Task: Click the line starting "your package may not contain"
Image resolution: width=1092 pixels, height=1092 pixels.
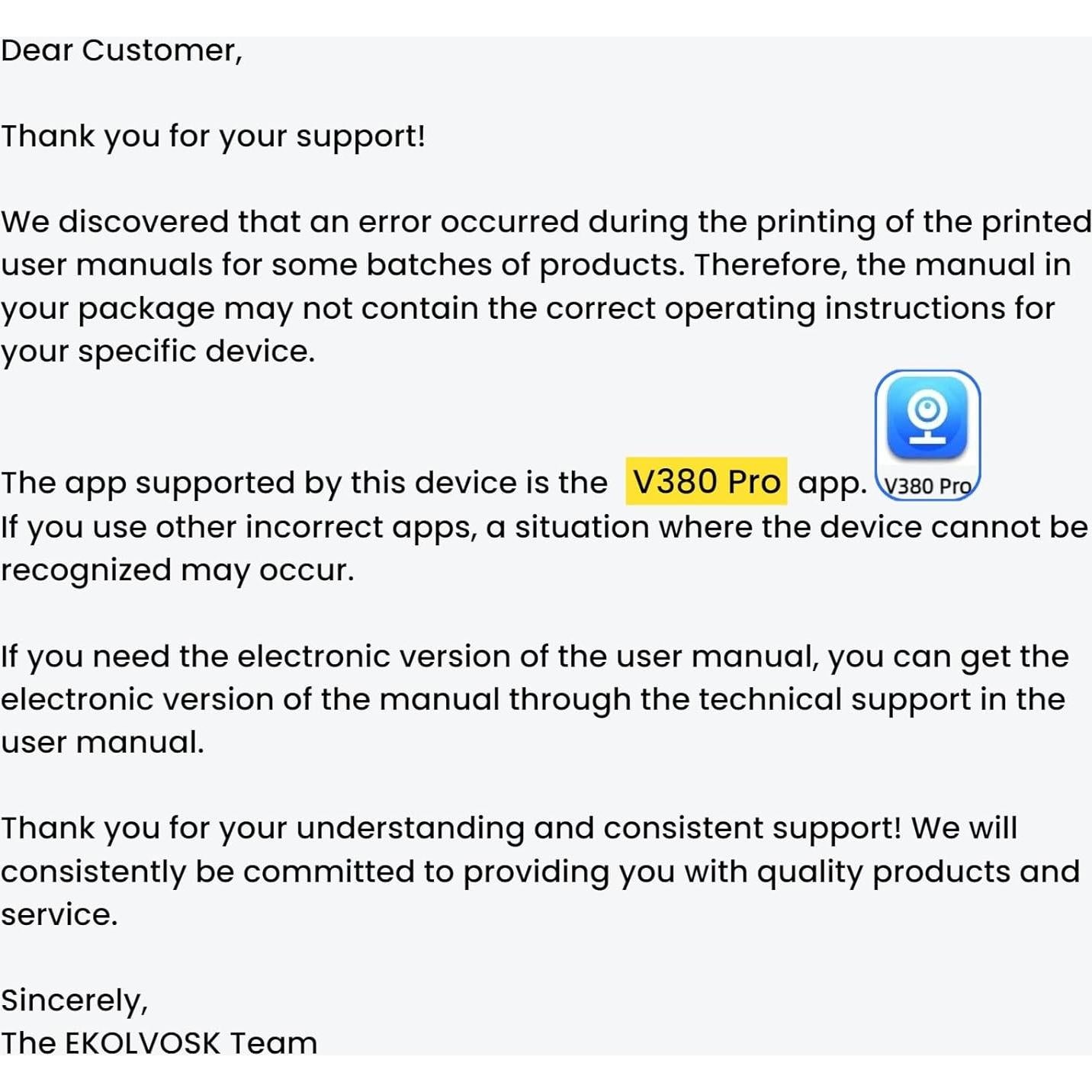Action: click(x=528, y=308)
